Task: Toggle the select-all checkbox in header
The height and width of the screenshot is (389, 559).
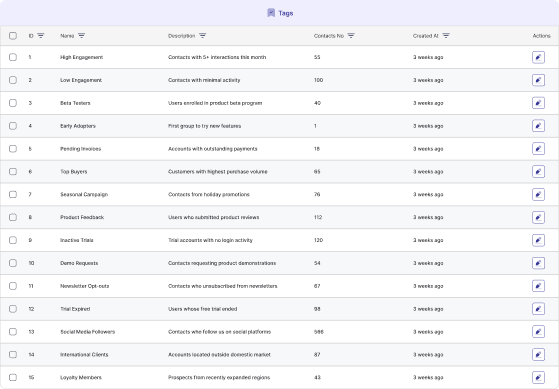Action: pyautogui.click(x=13, y=36)
